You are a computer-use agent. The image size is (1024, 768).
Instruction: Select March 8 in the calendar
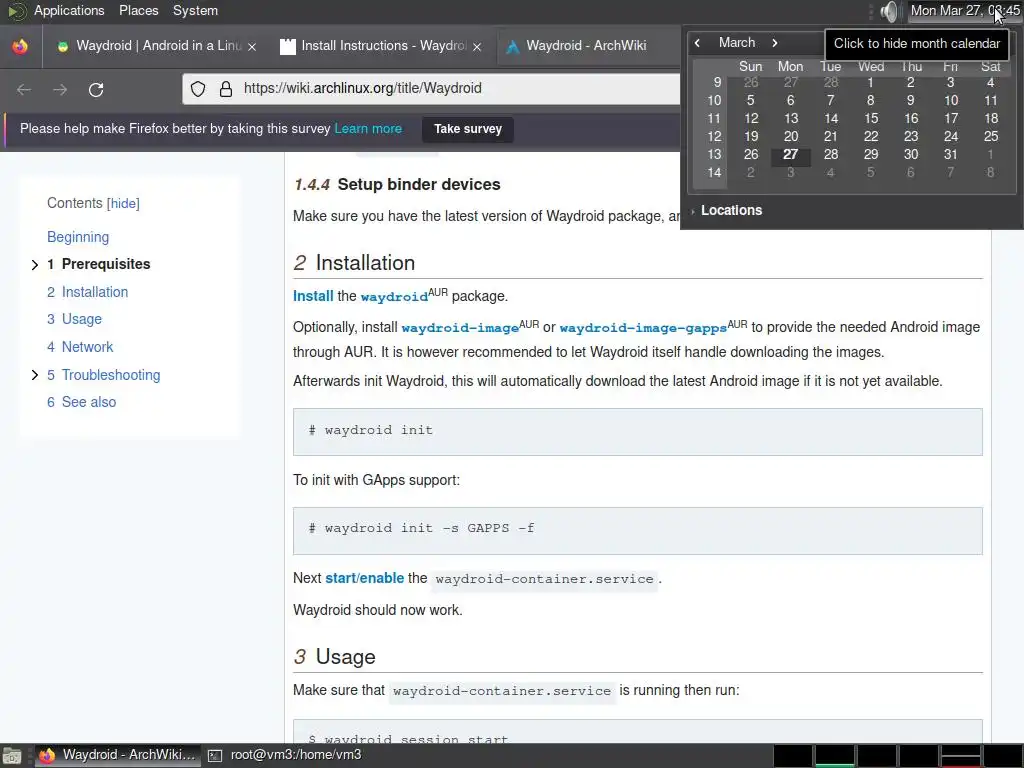(x=871, y=101)
